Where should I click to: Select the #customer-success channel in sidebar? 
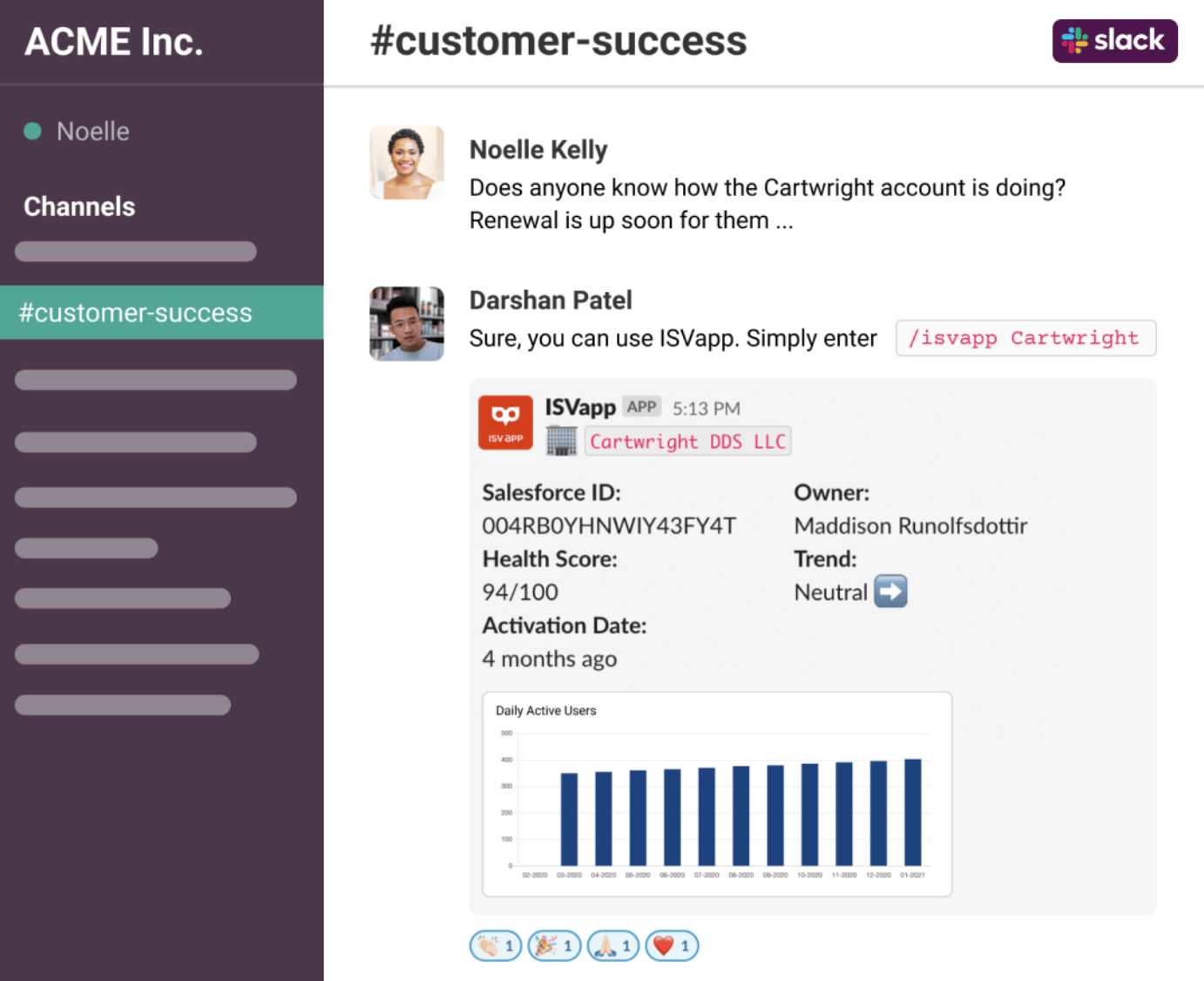162,313
